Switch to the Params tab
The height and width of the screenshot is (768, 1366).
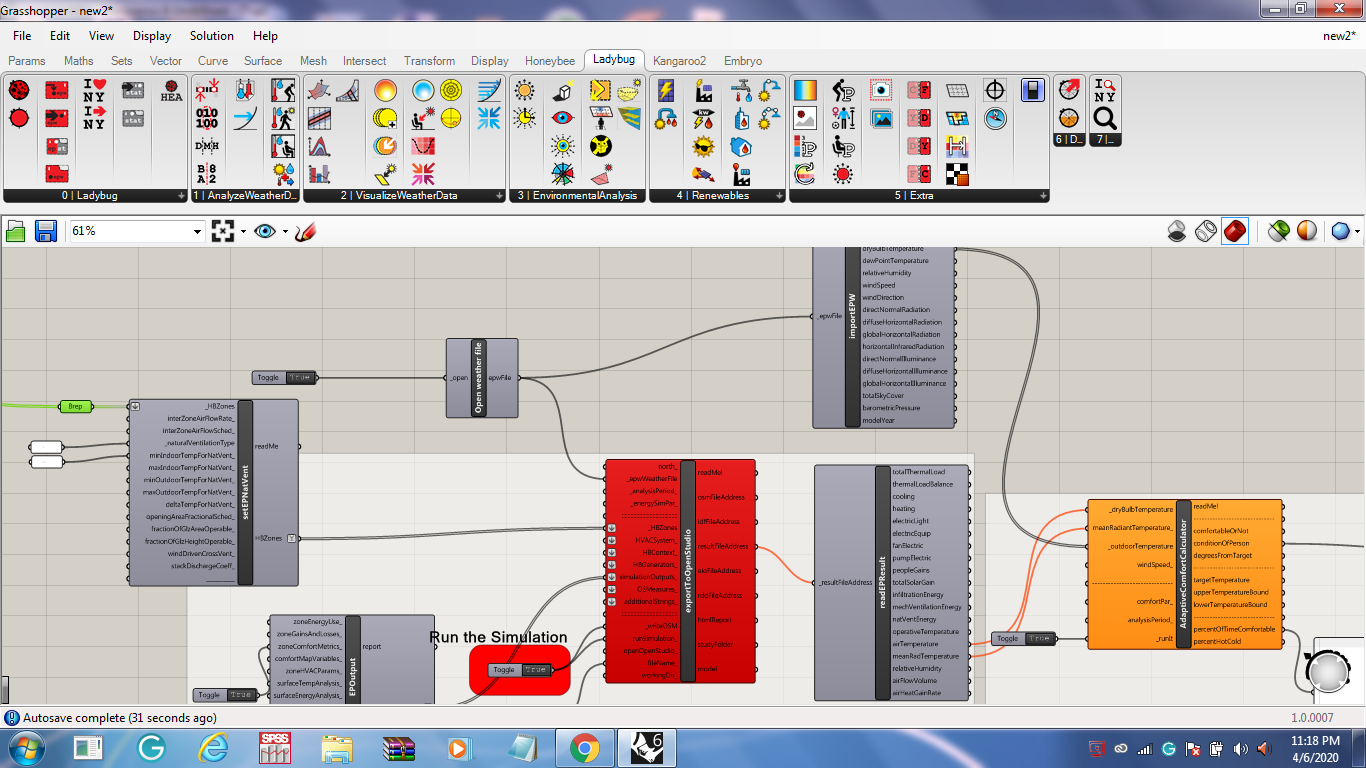pos(27,61)
